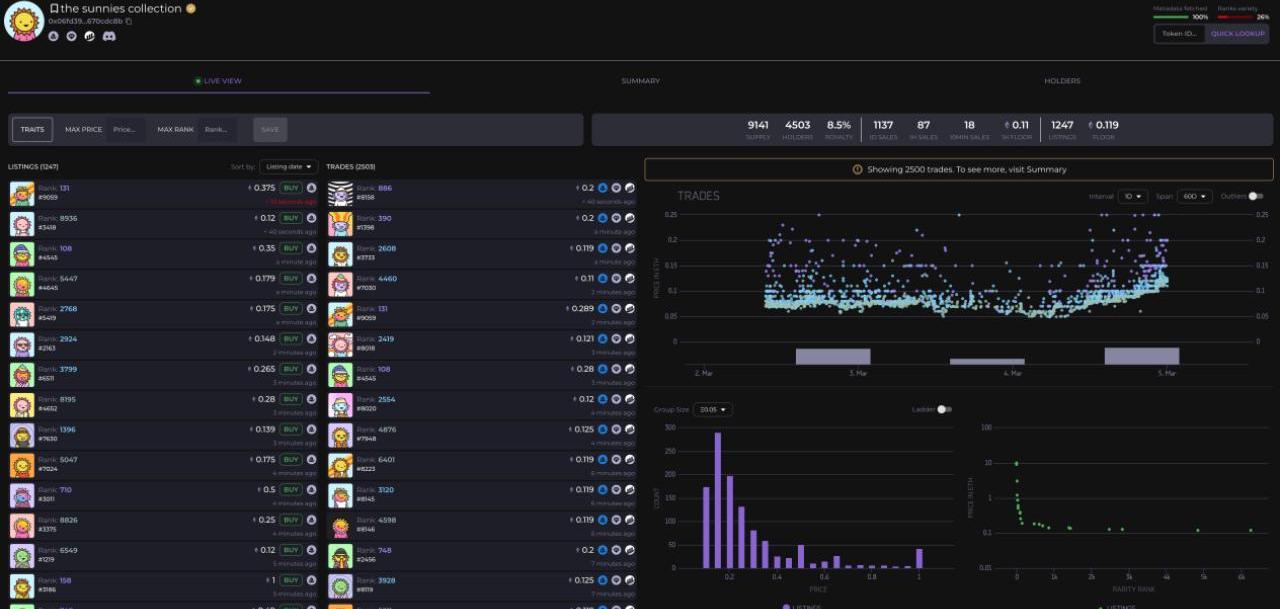Toggle the Outliers switch on the trades chart

(x=1255, y=196)
